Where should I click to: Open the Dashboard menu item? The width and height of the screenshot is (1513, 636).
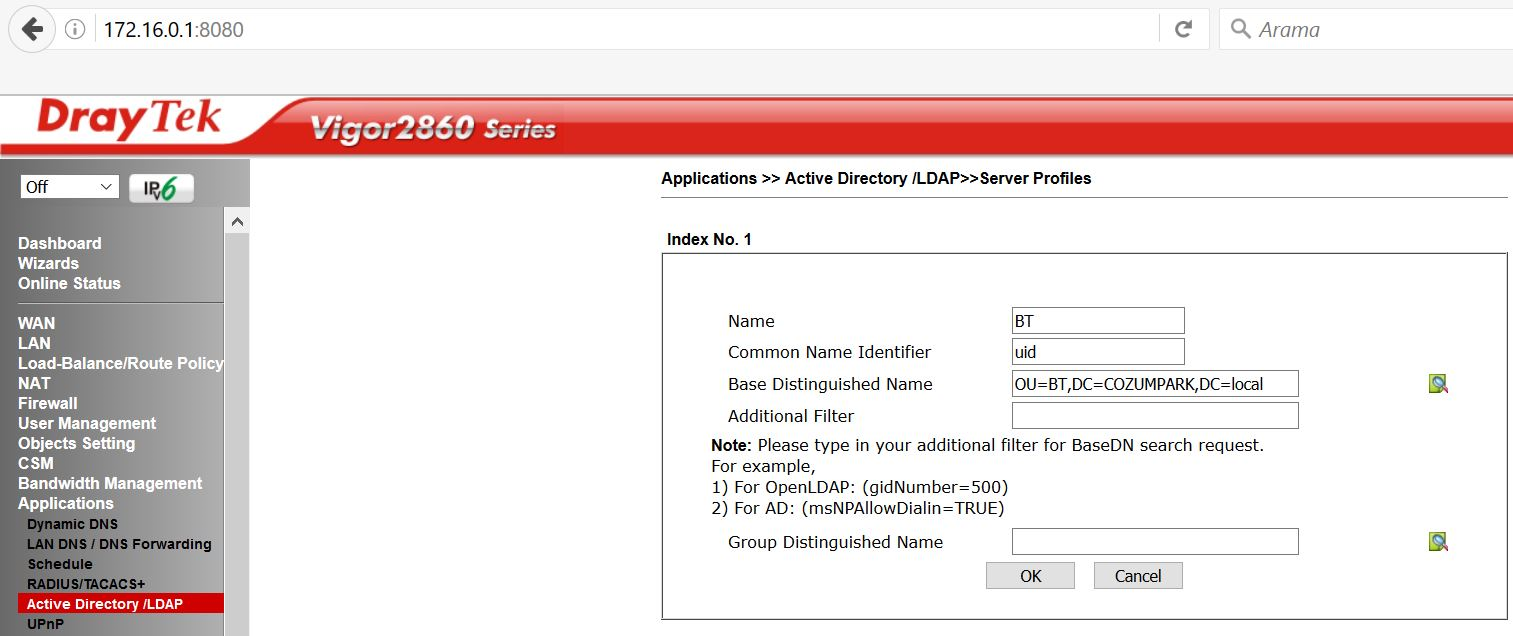tap(59, 243)
